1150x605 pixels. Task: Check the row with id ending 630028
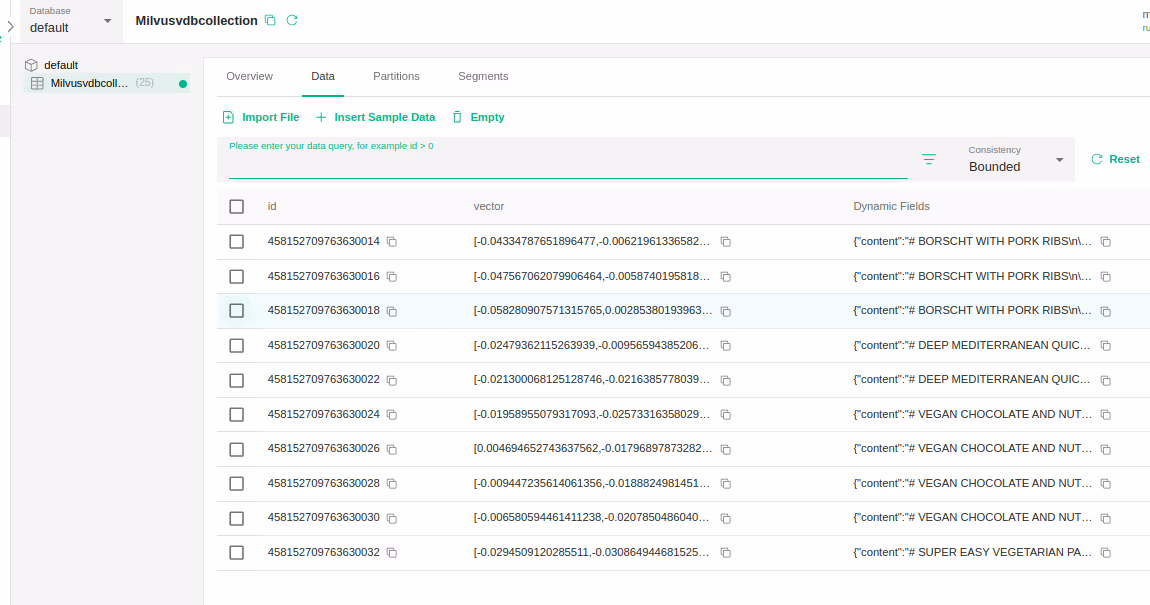click(x=236, y=483)
